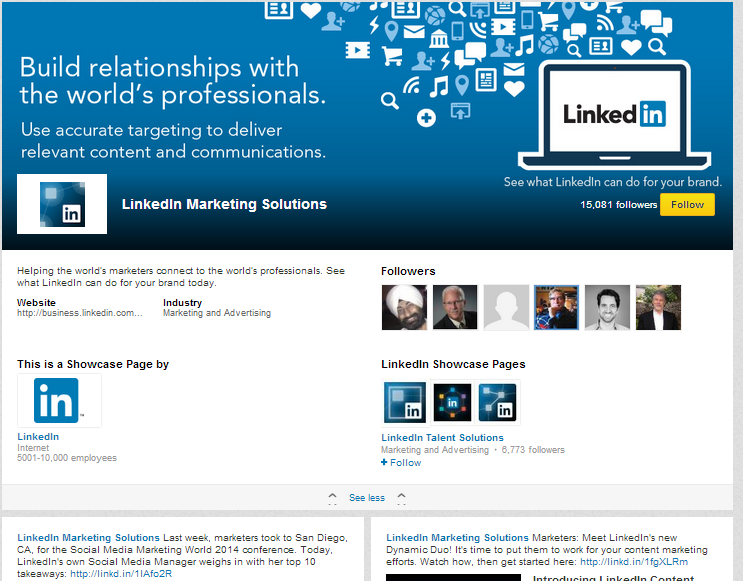Screen dimensions: 743x581
Task: Click the LinkedIn Showcase Pages heading
Action: click(453, 364)
